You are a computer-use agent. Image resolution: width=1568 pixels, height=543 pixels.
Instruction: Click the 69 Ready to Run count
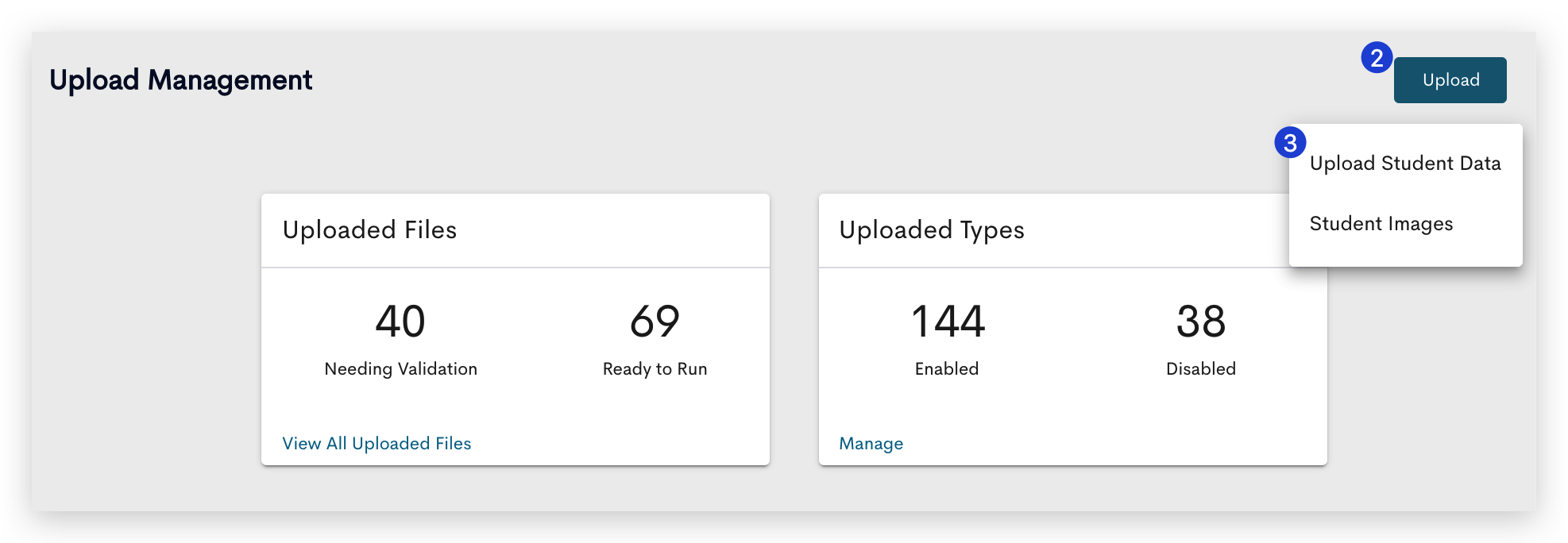[655, 322]
